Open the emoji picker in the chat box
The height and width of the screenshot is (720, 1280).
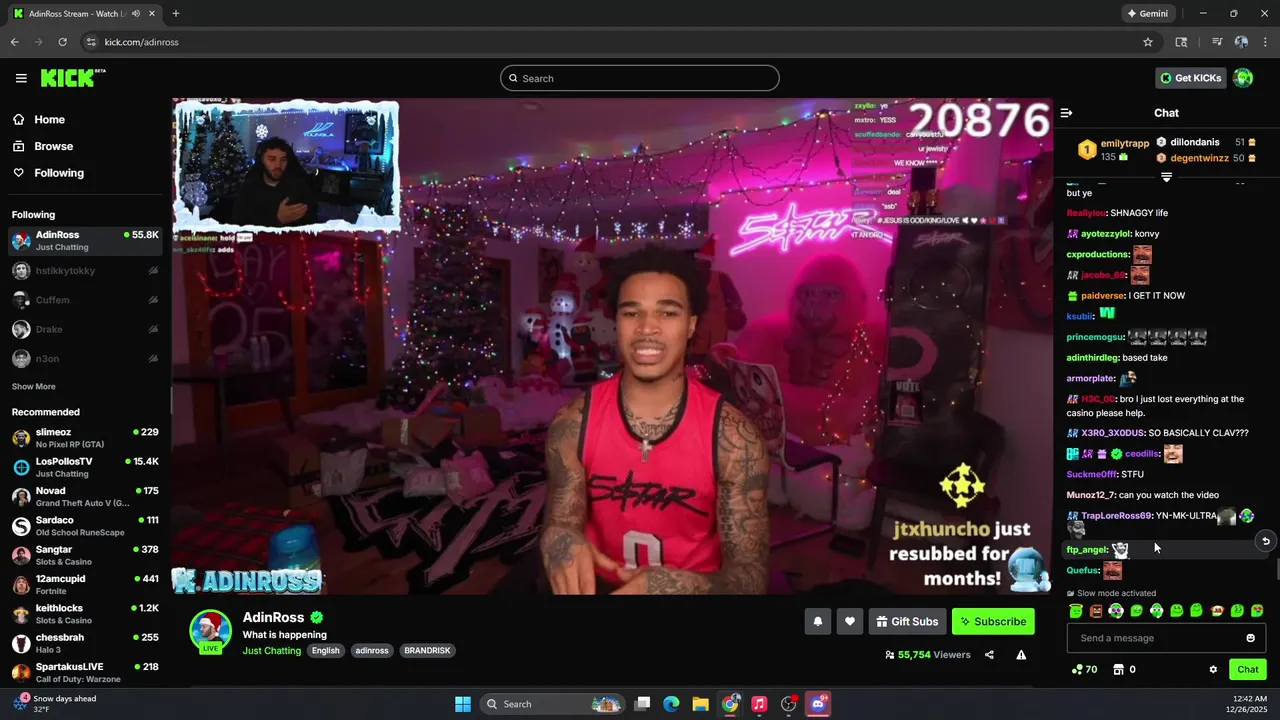(x=1250, y=638)
